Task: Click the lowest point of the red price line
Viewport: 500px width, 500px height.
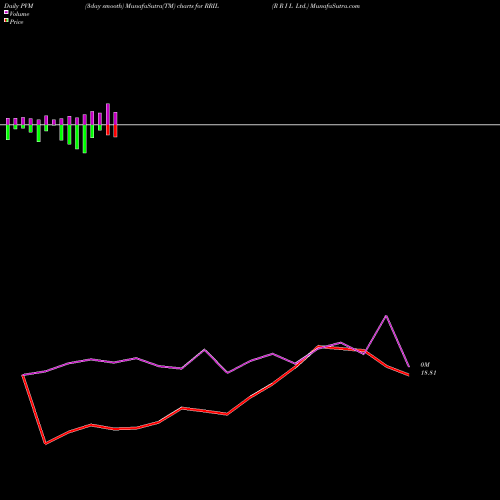Action: click(x=46, y=444)
